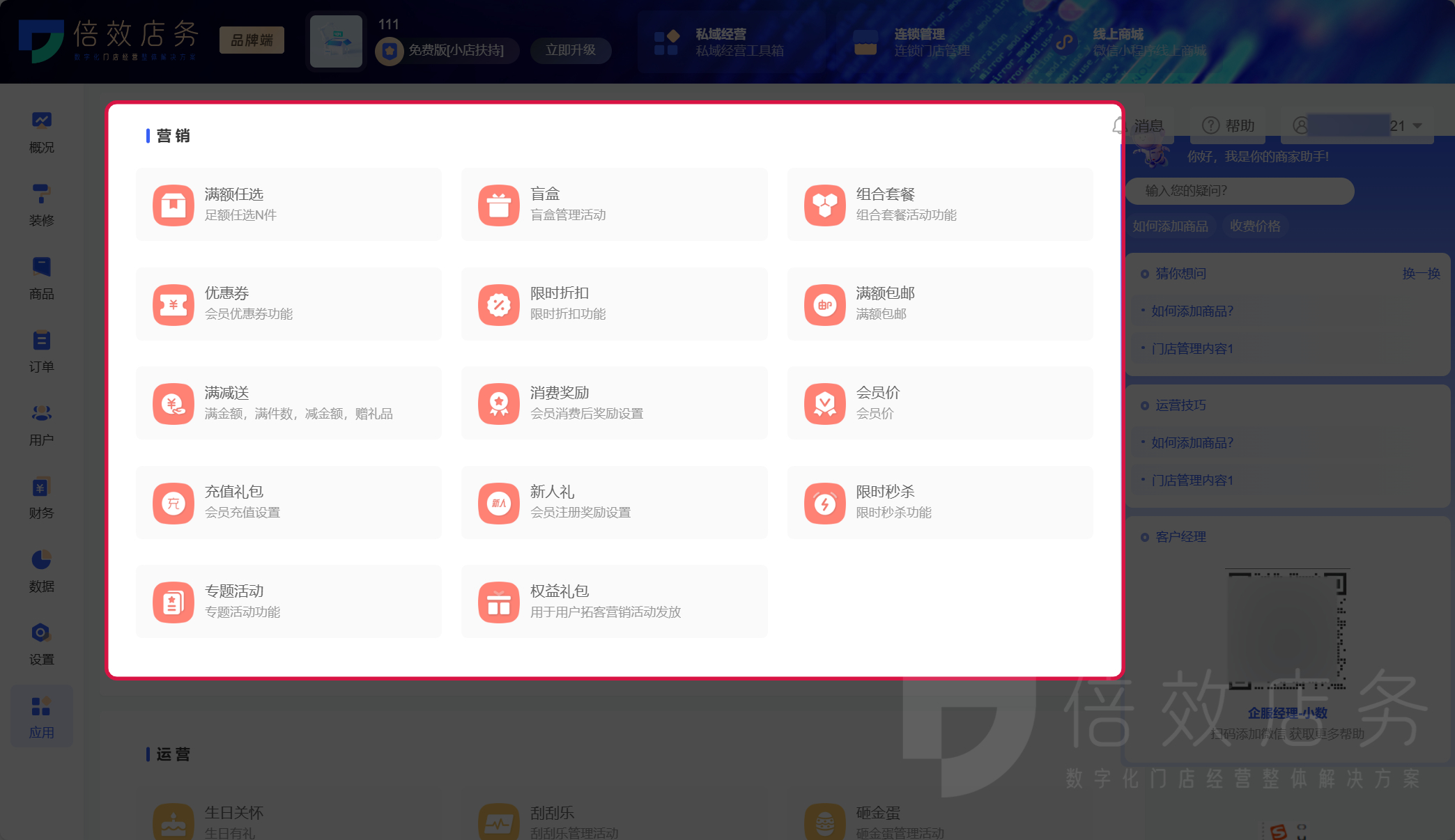Select the 商品 sidebar icon
This screenshot has width=1455, height=840.
pos(41,275)
